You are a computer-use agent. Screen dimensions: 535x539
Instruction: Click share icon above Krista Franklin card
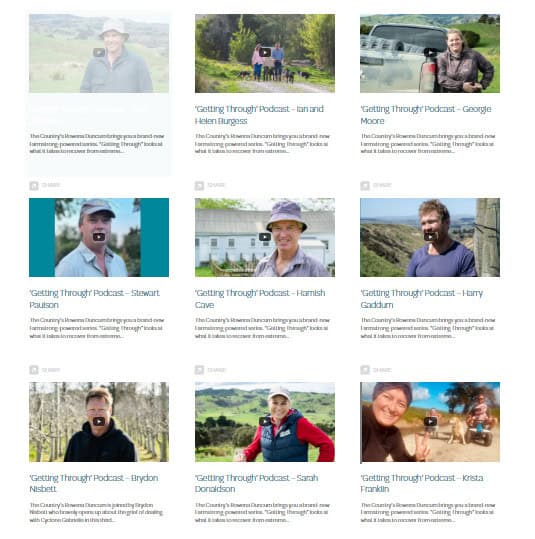(365, 370)
